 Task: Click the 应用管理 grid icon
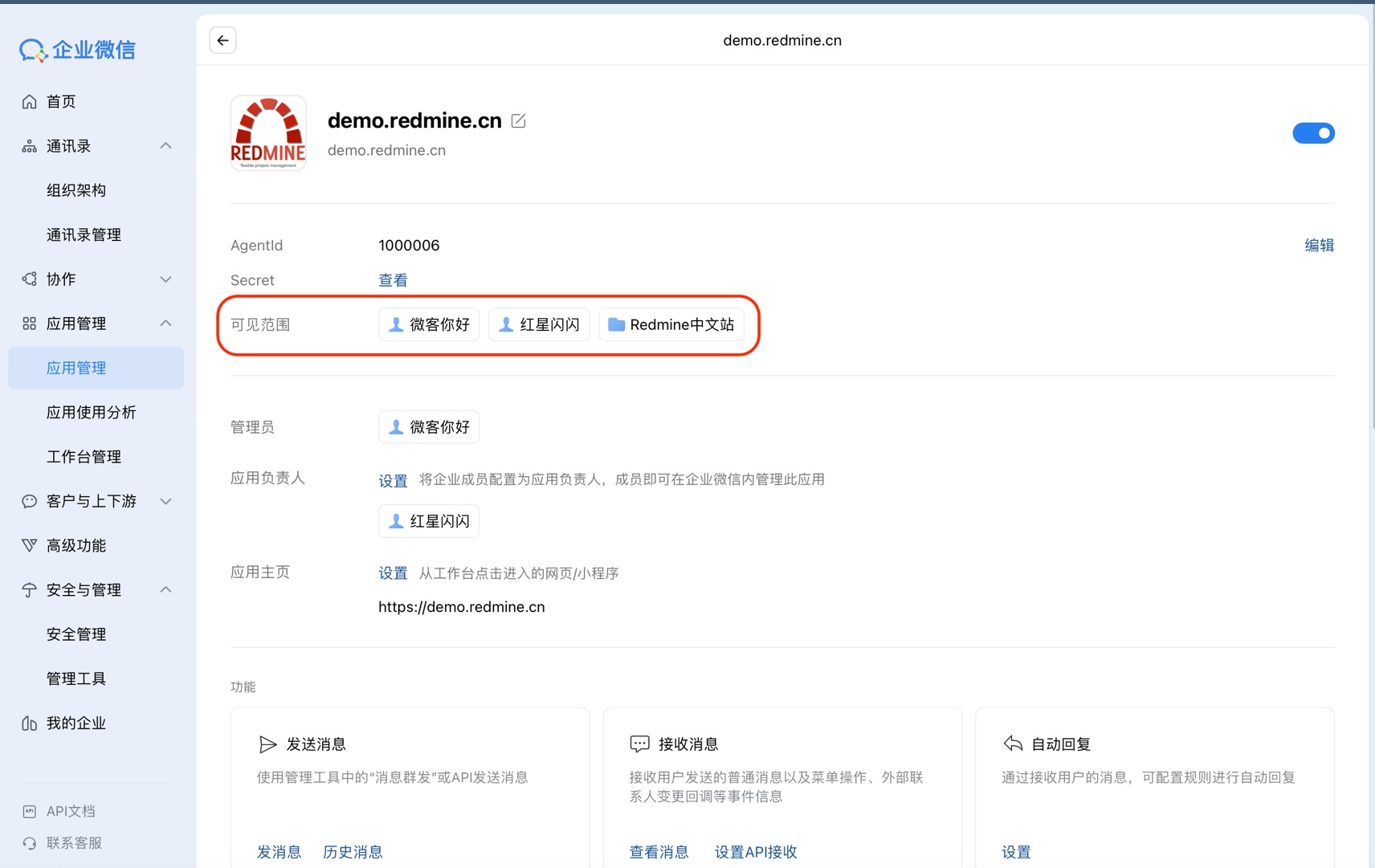[30, 324]
